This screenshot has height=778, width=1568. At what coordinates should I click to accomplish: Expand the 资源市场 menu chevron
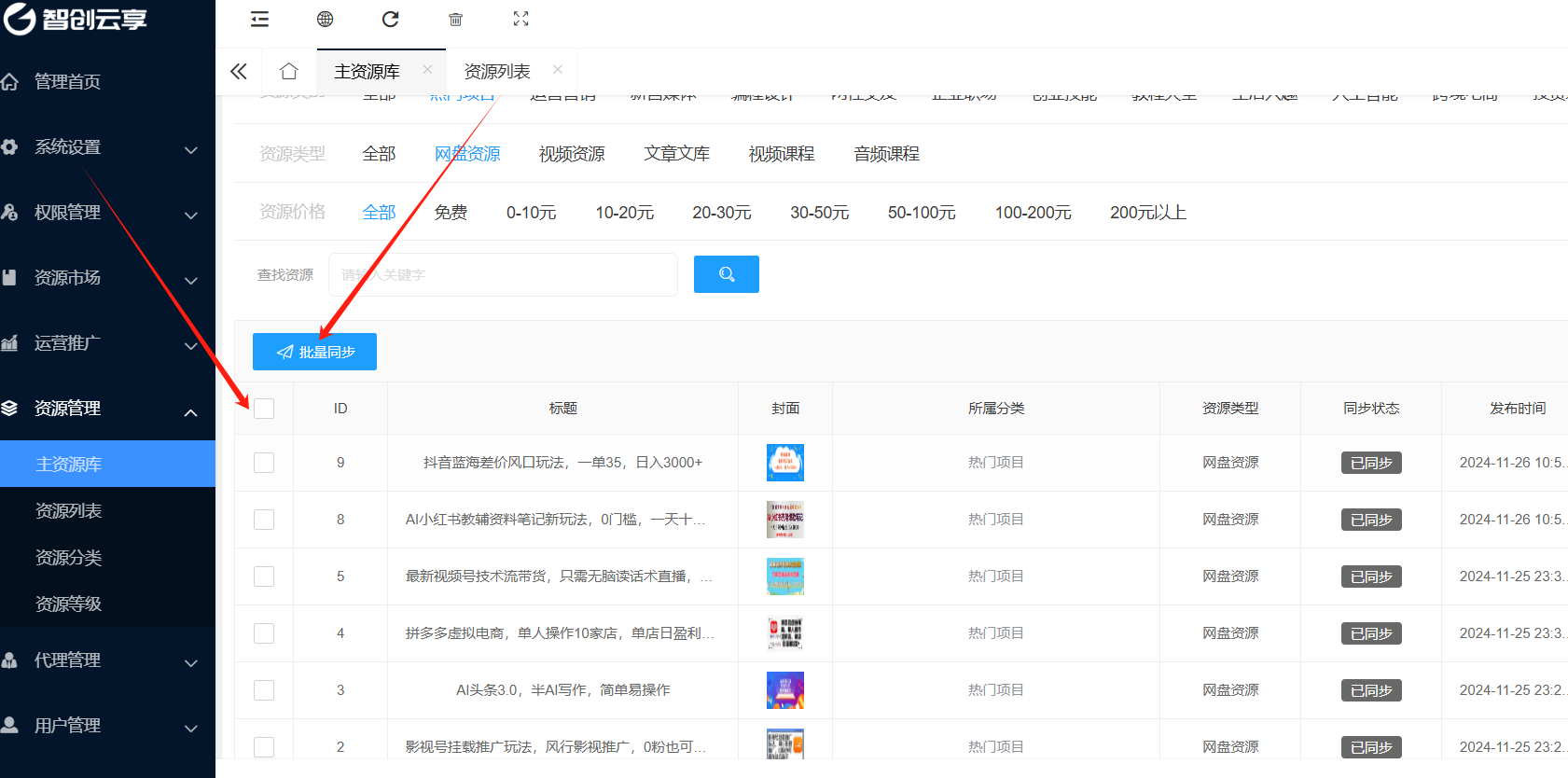191,281
